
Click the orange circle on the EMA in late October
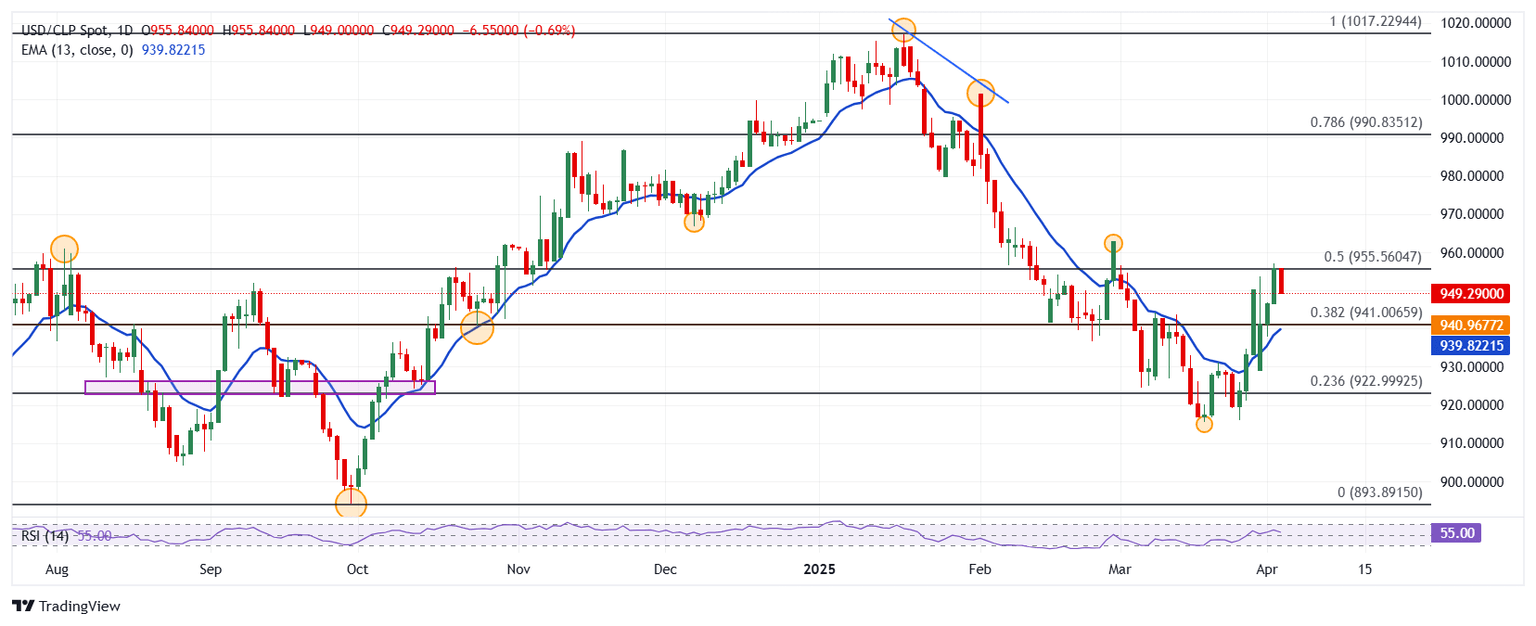coord(477,327)
